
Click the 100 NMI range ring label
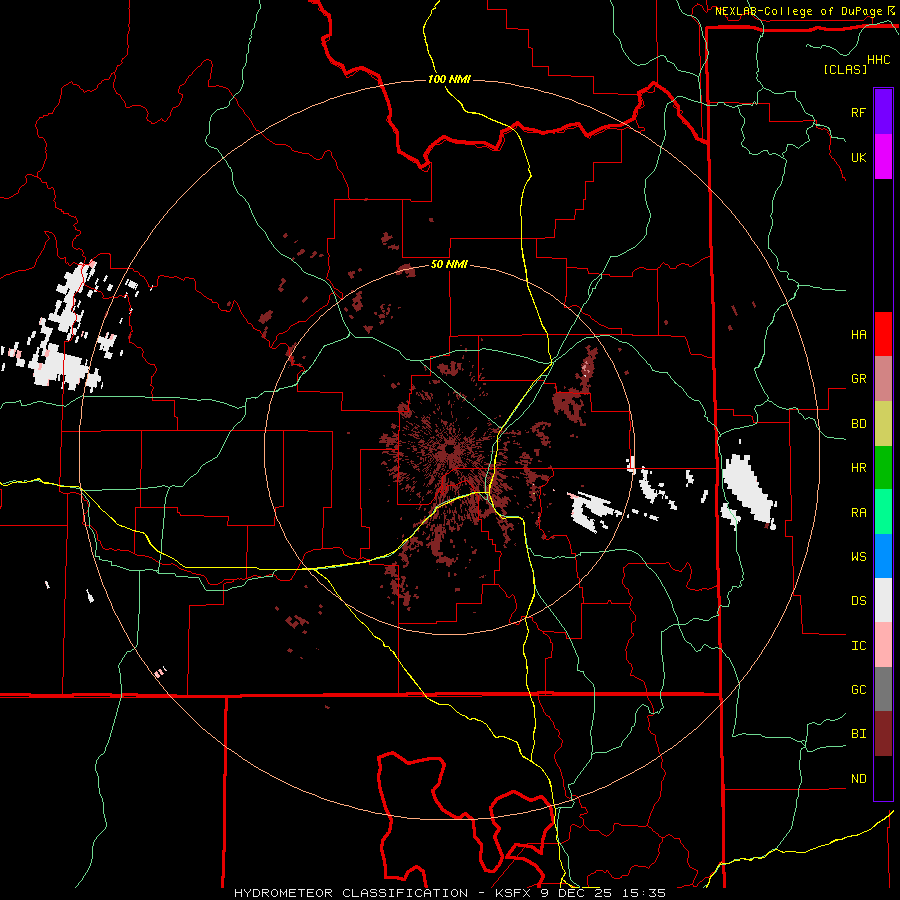coord(449,79)
